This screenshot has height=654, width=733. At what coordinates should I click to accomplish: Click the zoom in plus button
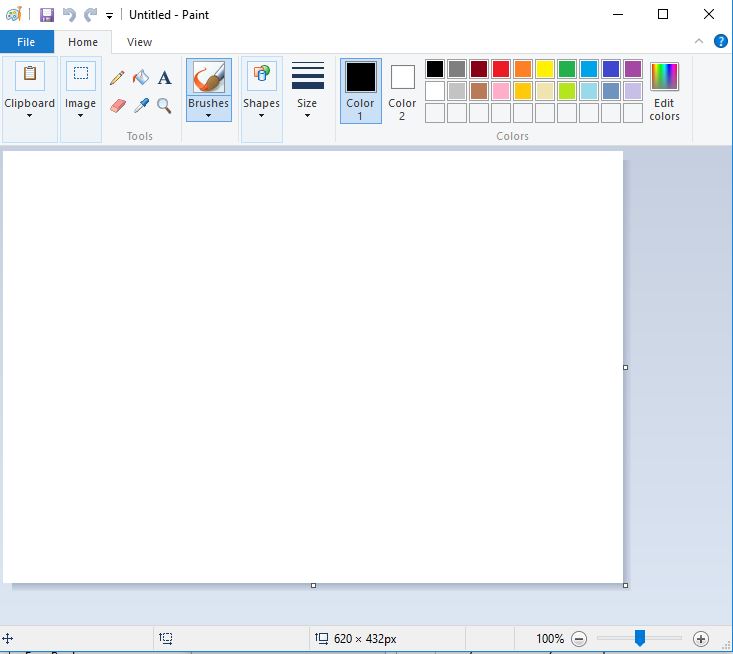pyautogui.click(x=701, y=639)
